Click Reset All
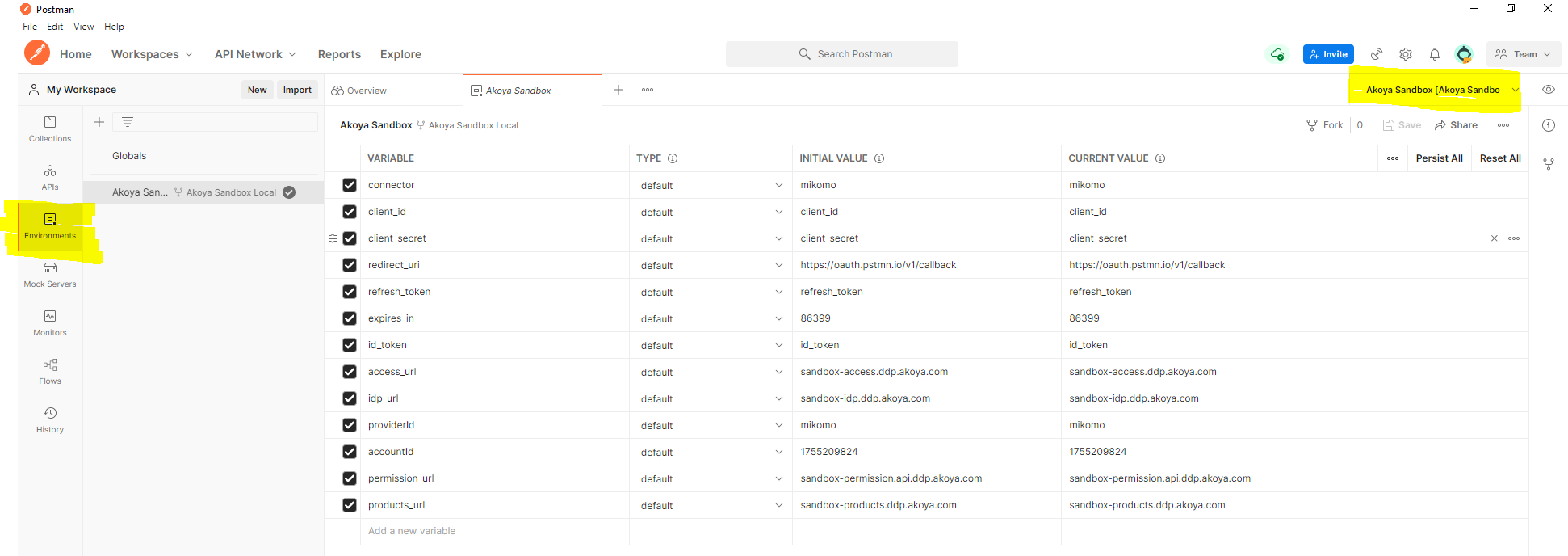1568x556 pixels. [1500, 158]
